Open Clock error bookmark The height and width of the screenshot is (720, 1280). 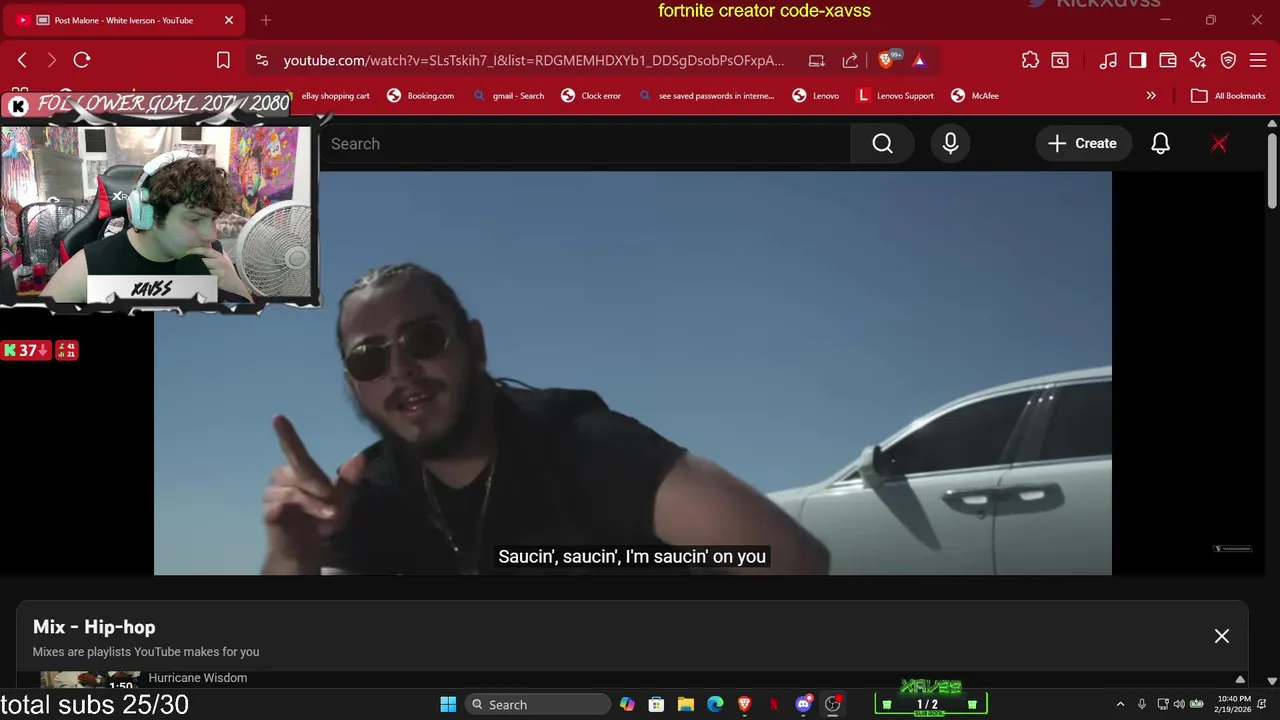coord(591,96)
